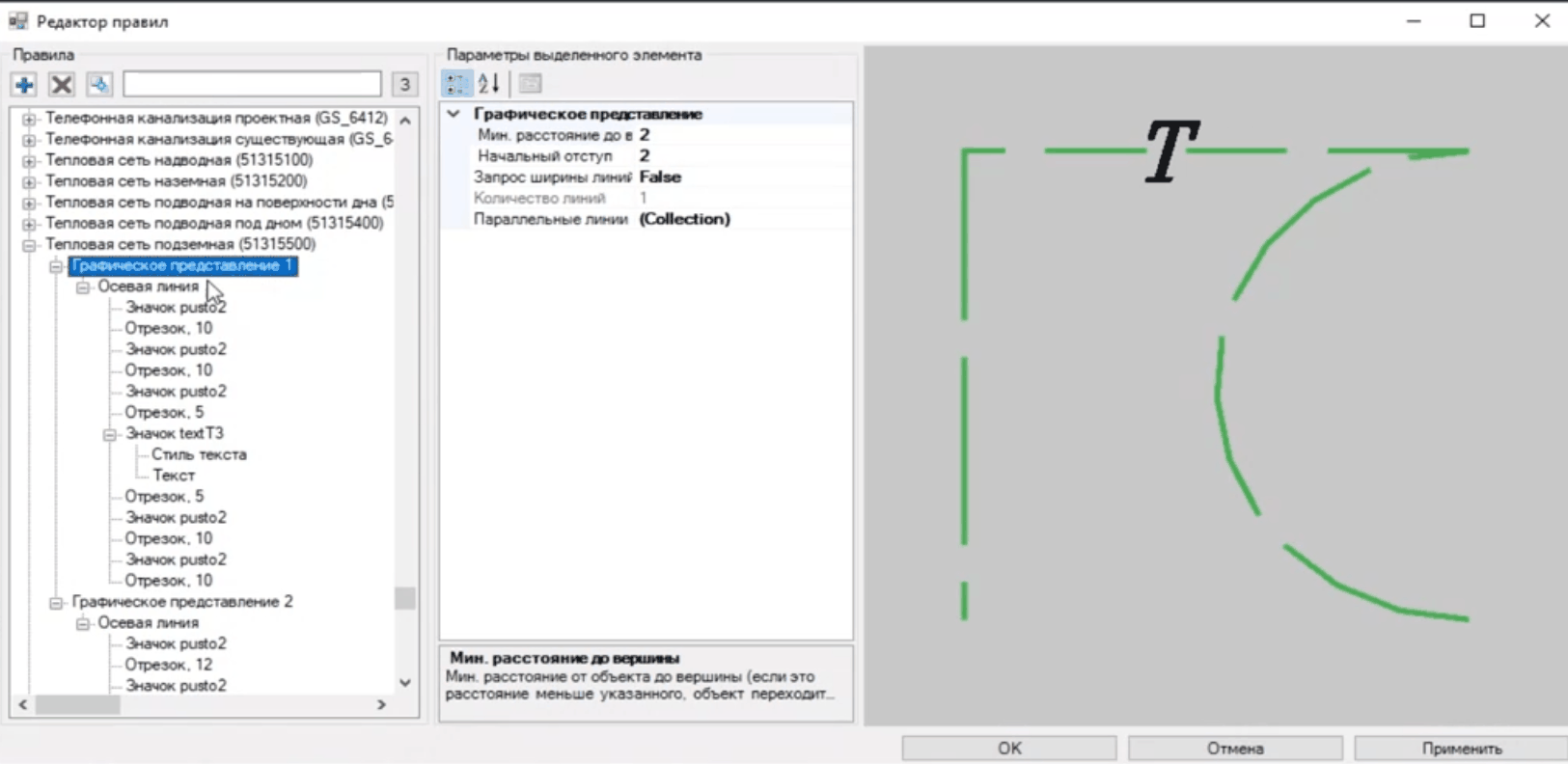Click the Редактор правил window title icon
Image resolution: width=1568 pixels, height=764 pixels.
[17, 21]
